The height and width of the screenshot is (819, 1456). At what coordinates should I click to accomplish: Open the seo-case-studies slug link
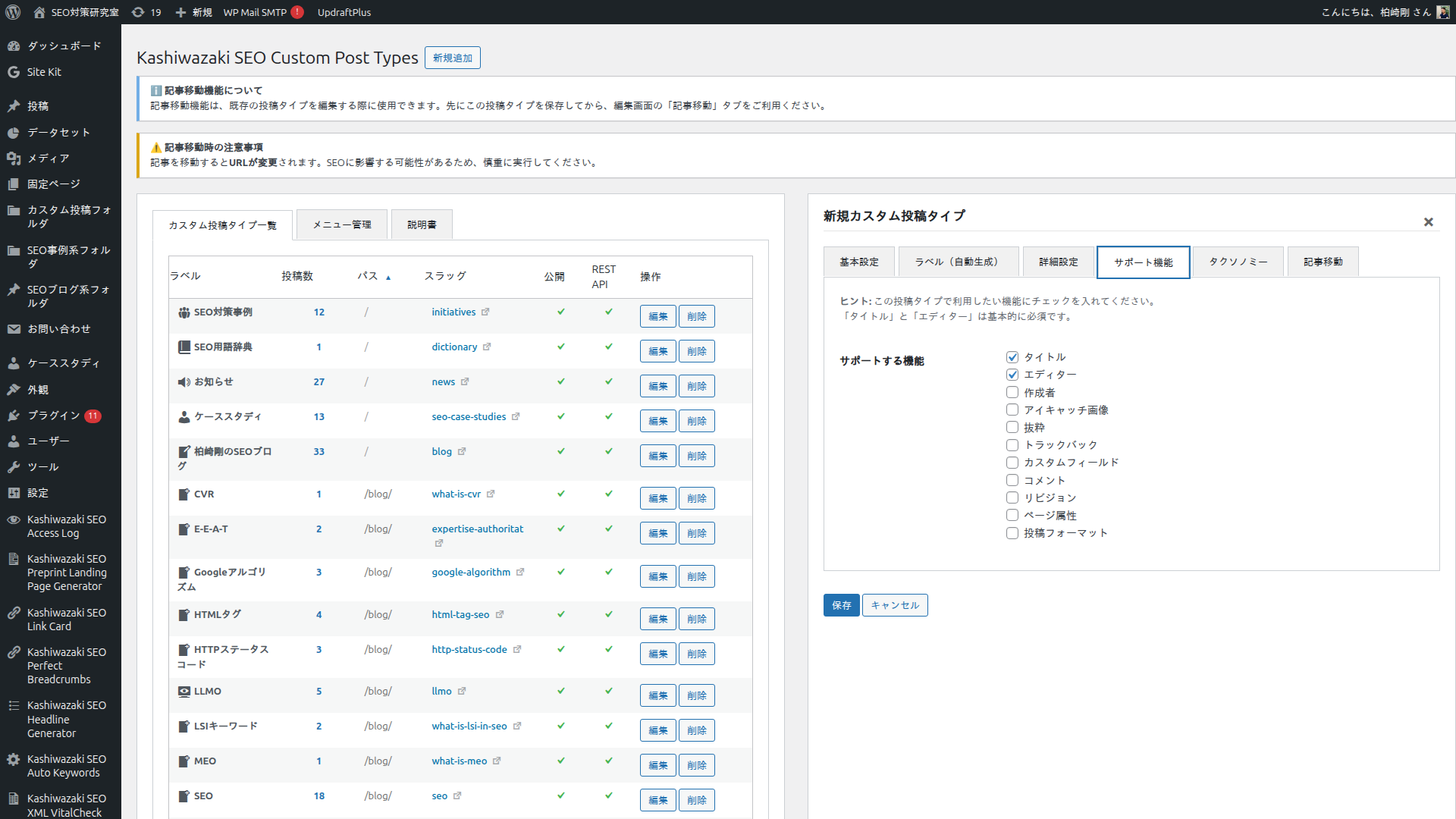pyautogui.click(x=469, y=416)
